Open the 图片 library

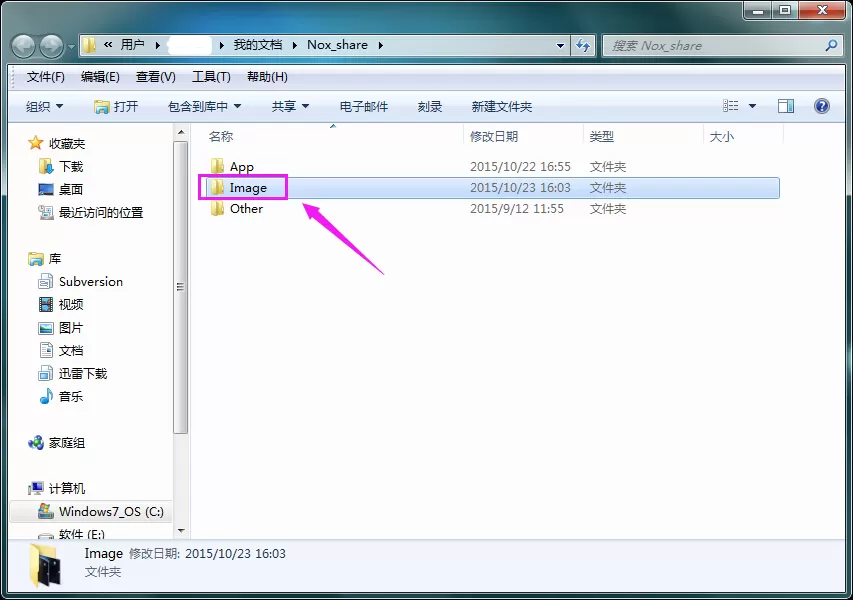click(x=61, y=327)
